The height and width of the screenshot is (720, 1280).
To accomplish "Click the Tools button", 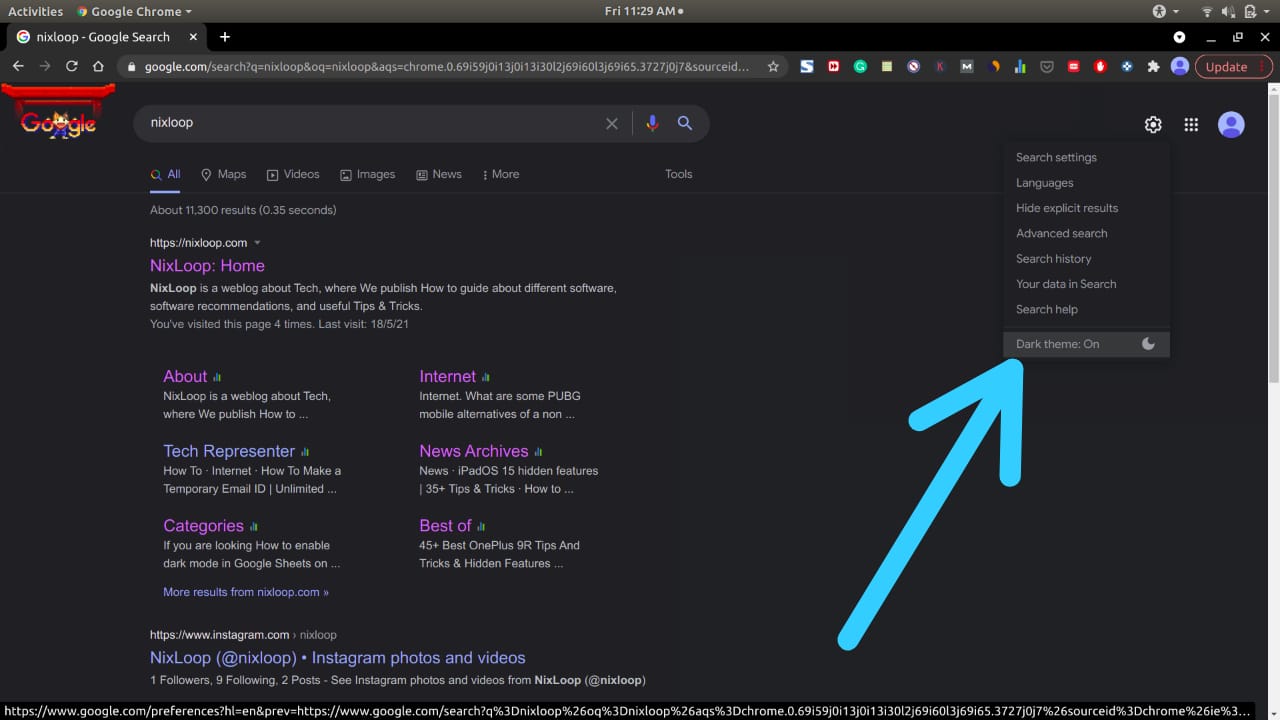I will 678,174.
